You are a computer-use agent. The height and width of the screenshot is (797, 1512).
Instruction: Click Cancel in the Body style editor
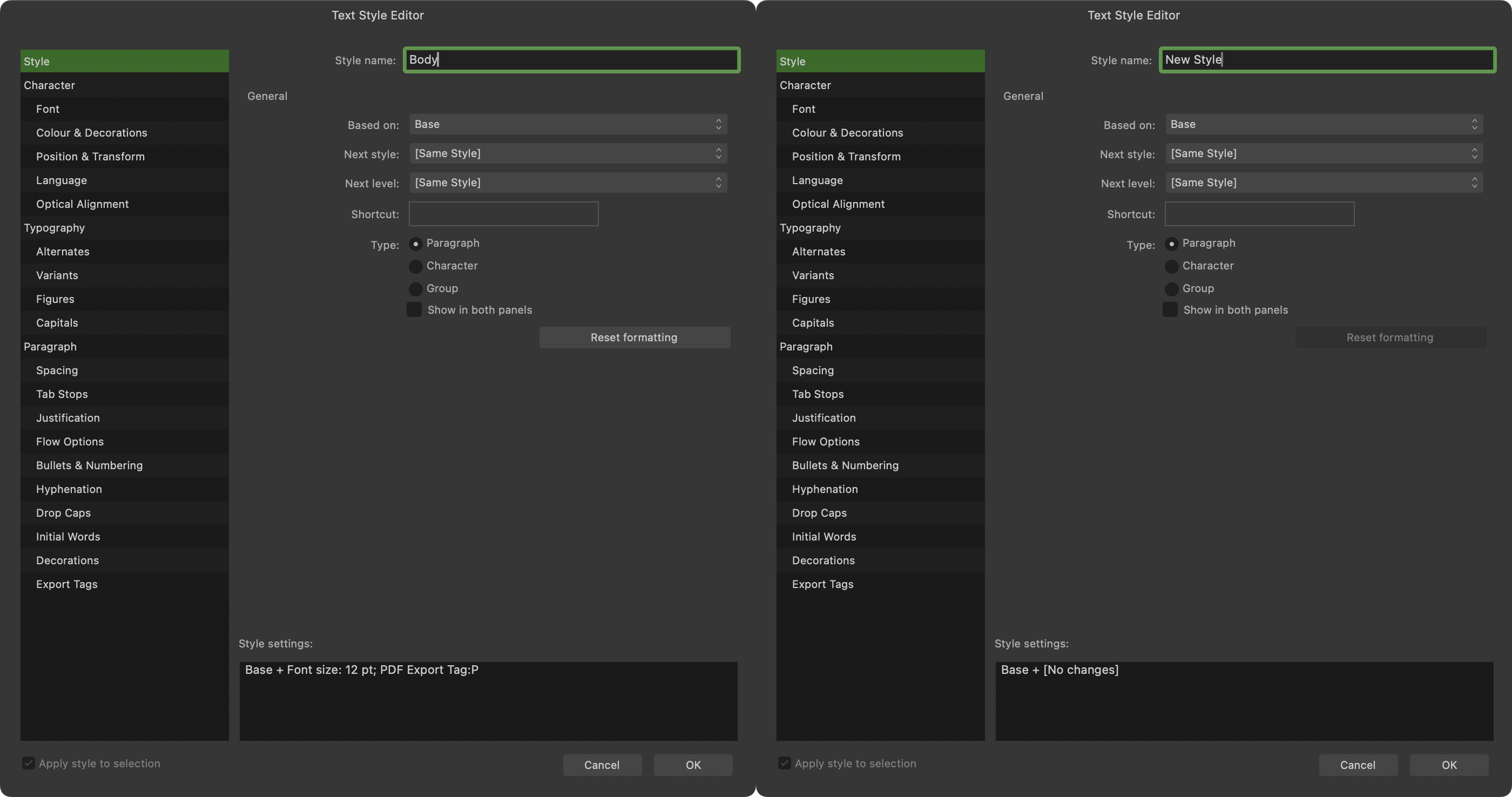pyautogui.click(x=602, y=765)
